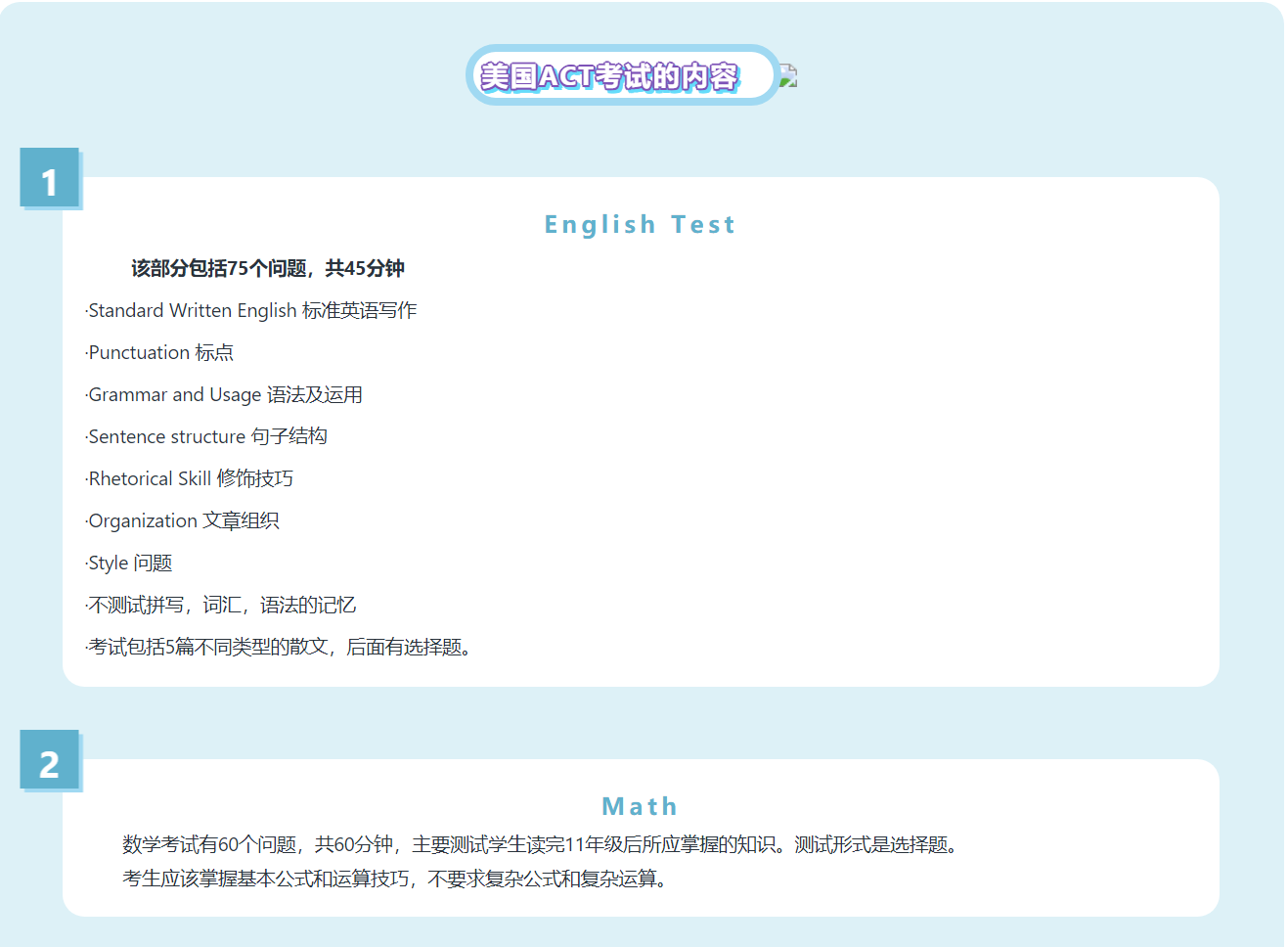
Task: Click the Sentence structure 句子结构 line
Action: click(206, 436)
